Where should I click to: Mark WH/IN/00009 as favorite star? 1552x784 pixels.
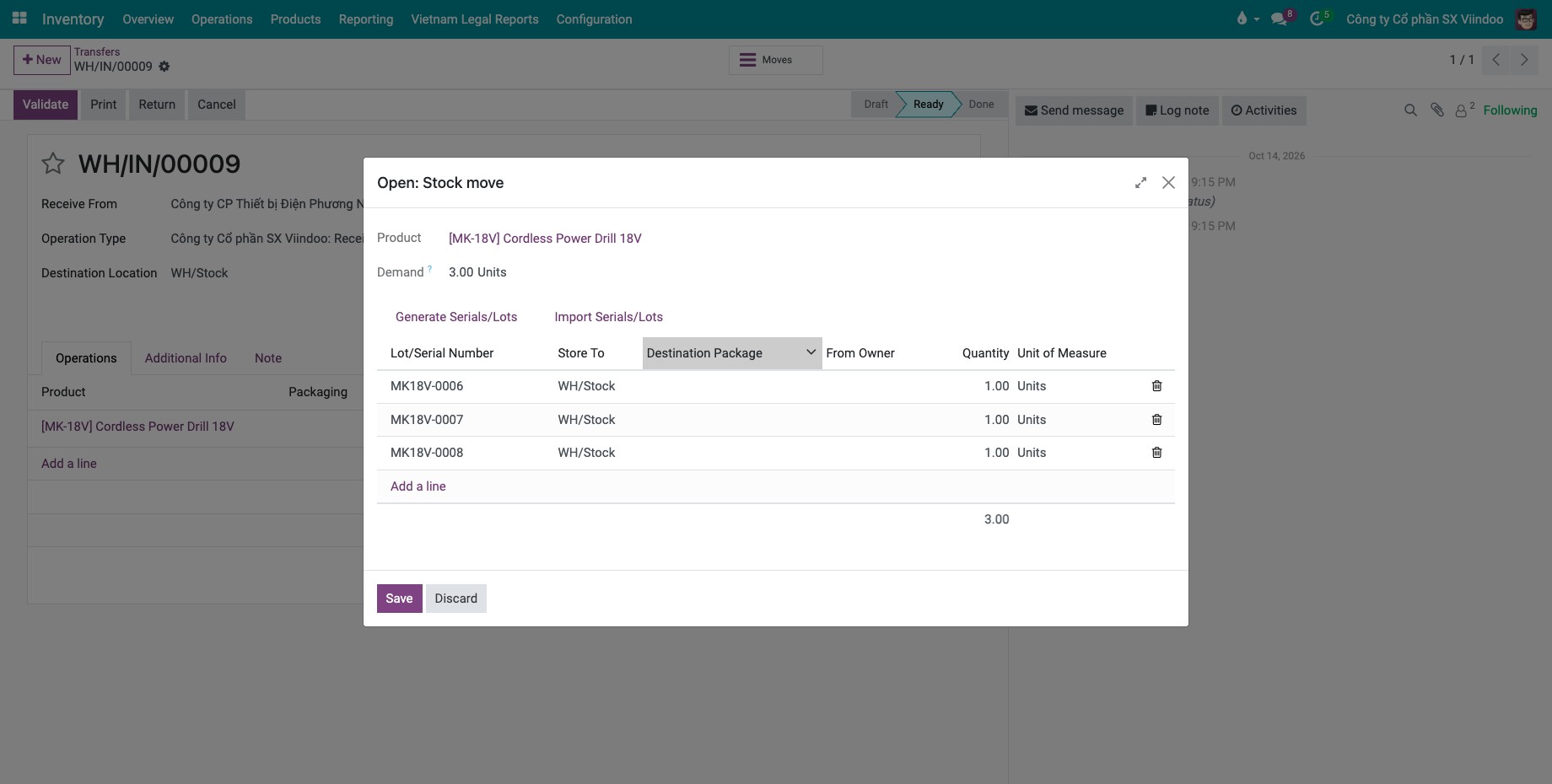click(53, 164)
